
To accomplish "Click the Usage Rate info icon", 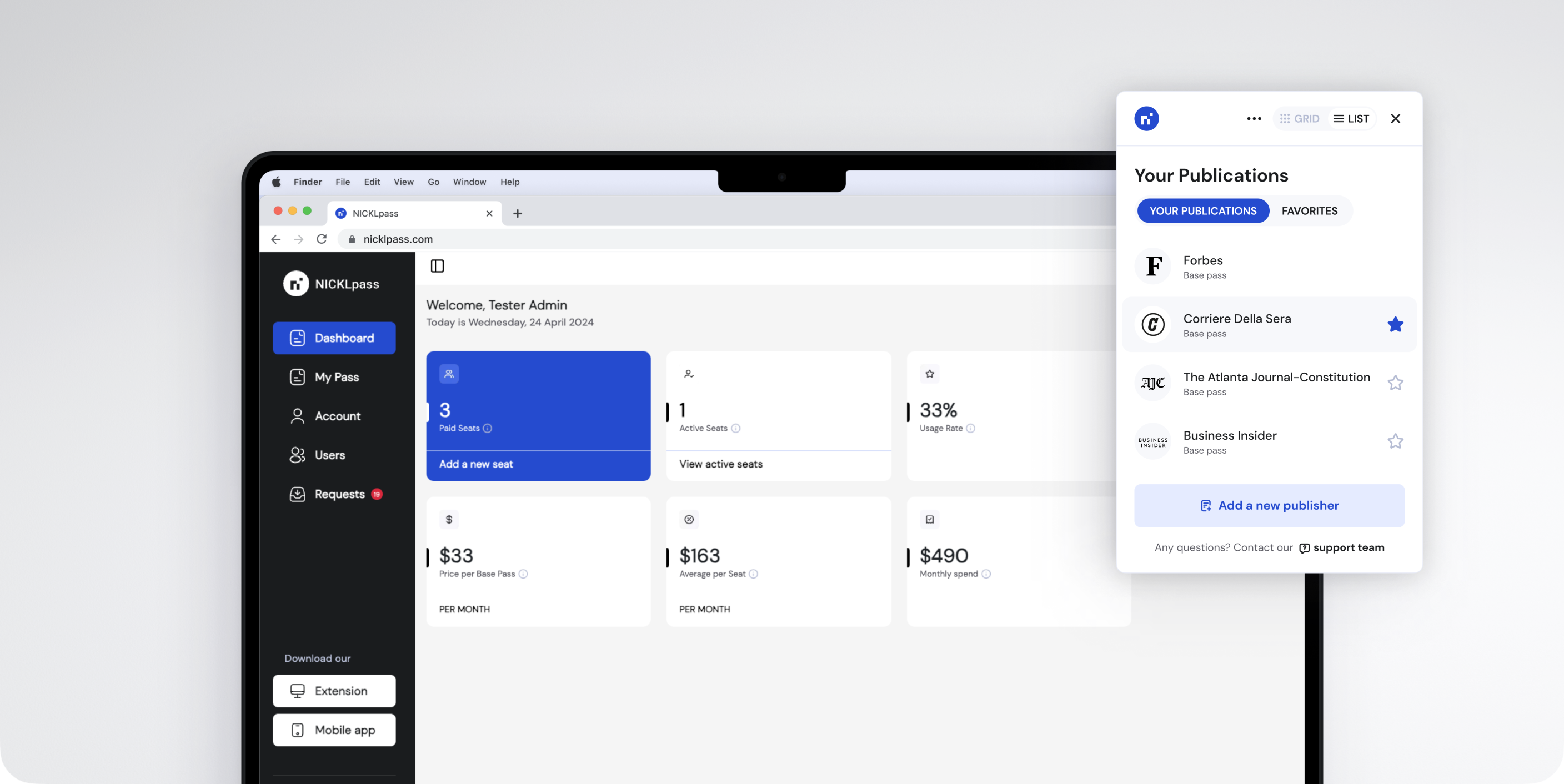I will [x=970, y=429].
